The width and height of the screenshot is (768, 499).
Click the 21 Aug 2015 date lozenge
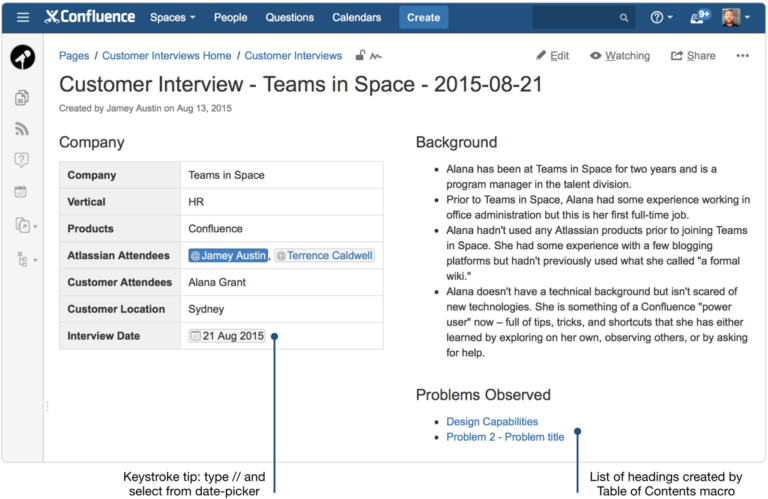[x=227, y=336]
